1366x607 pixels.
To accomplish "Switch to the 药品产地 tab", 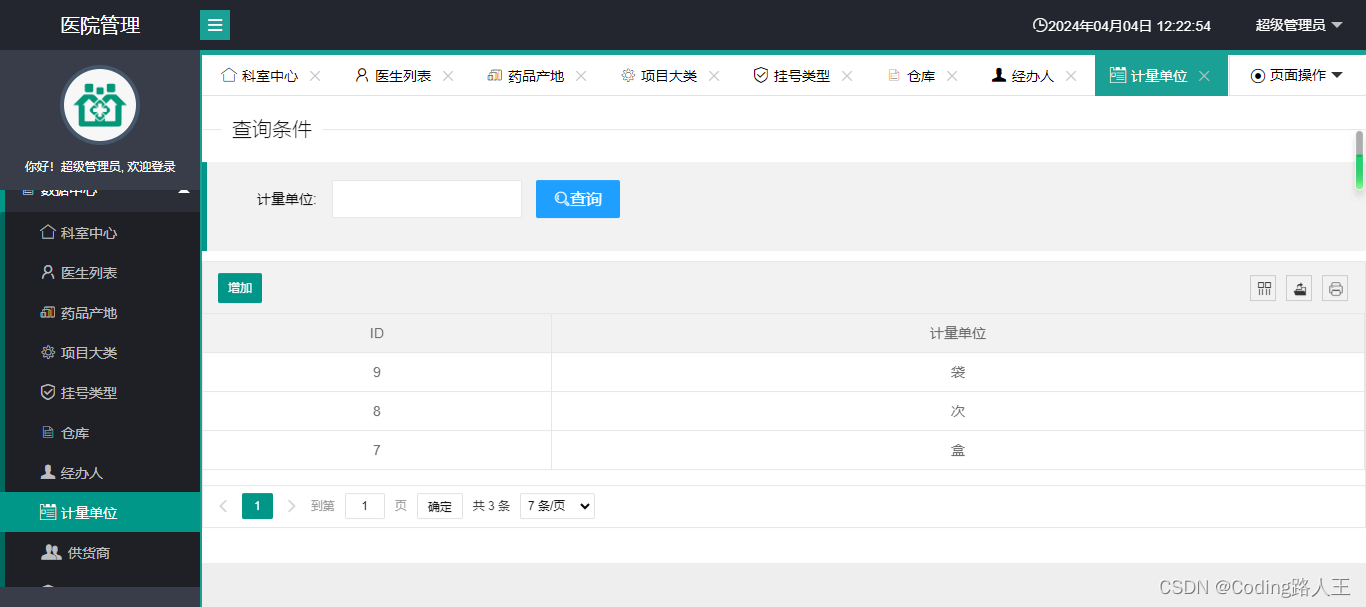I will [x=526, y=75].
